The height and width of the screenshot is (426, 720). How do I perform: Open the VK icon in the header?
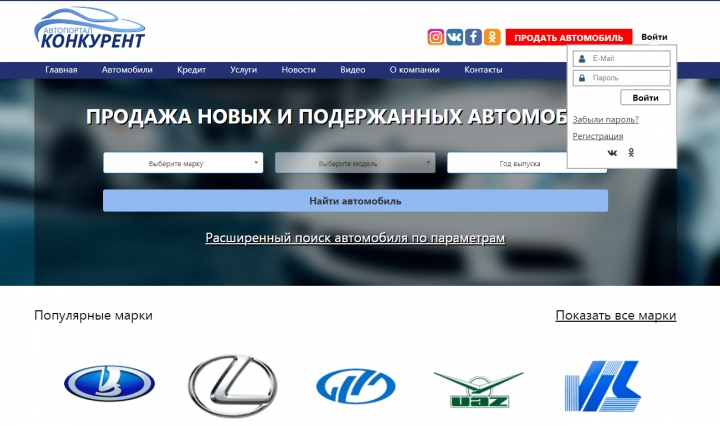[x=455, y=37]
